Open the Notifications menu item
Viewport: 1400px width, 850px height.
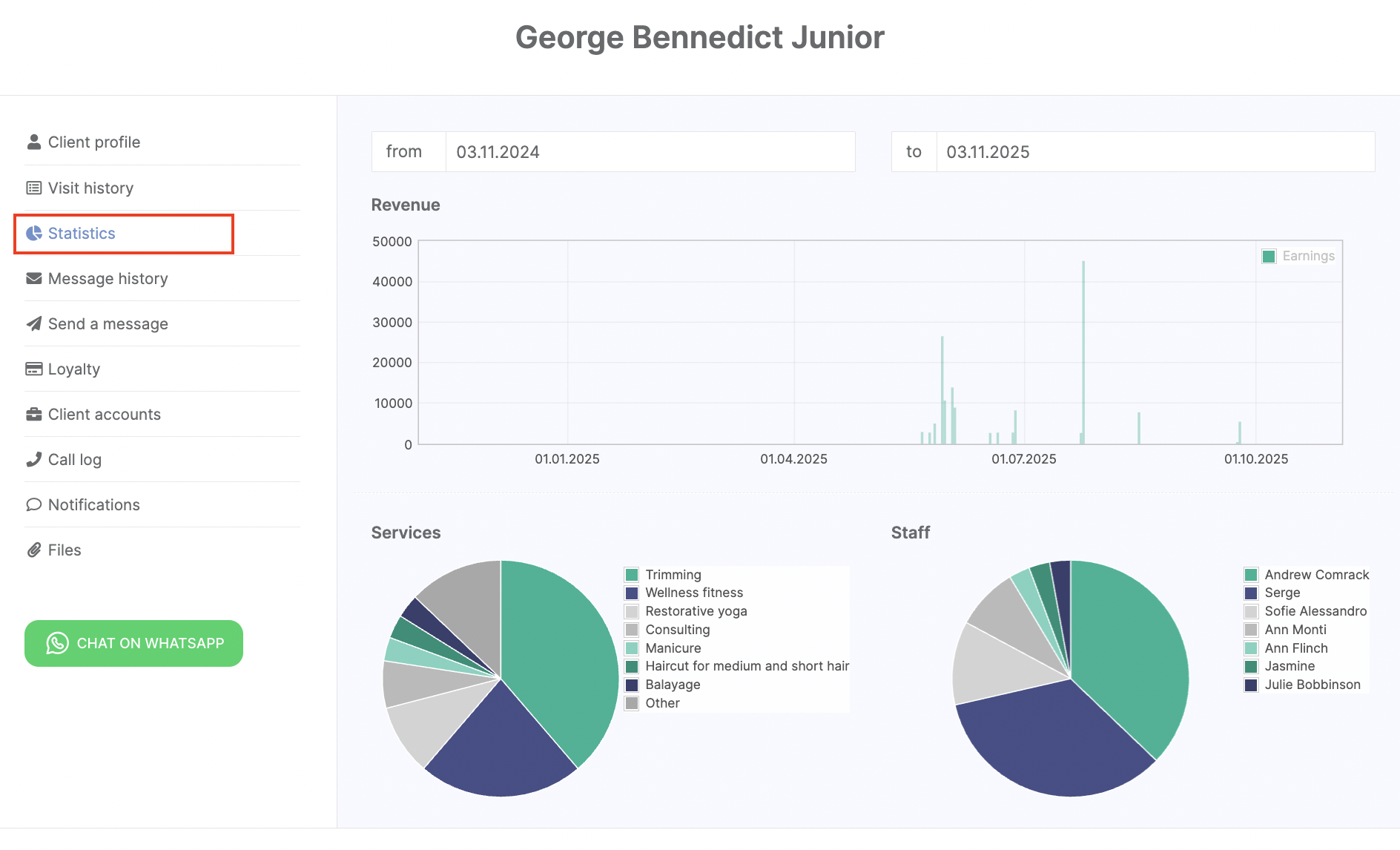pos(93,504)
